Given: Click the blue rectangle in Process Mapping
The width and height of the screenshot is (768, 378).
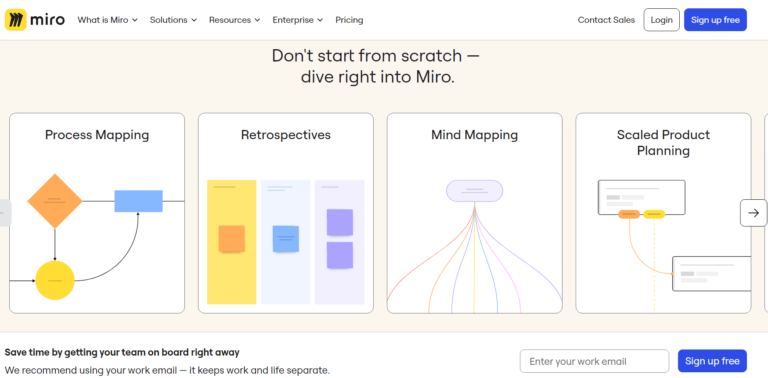Looking at the screenshot, I should click(x=139, y=201).
